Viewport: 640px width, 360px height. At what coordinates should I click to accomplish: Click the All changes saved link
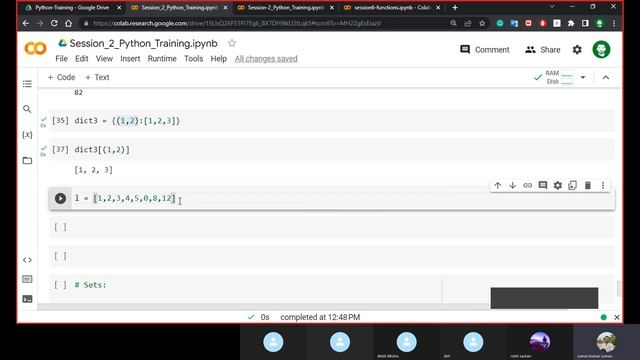pyautogui.click(x=266, y=59)
